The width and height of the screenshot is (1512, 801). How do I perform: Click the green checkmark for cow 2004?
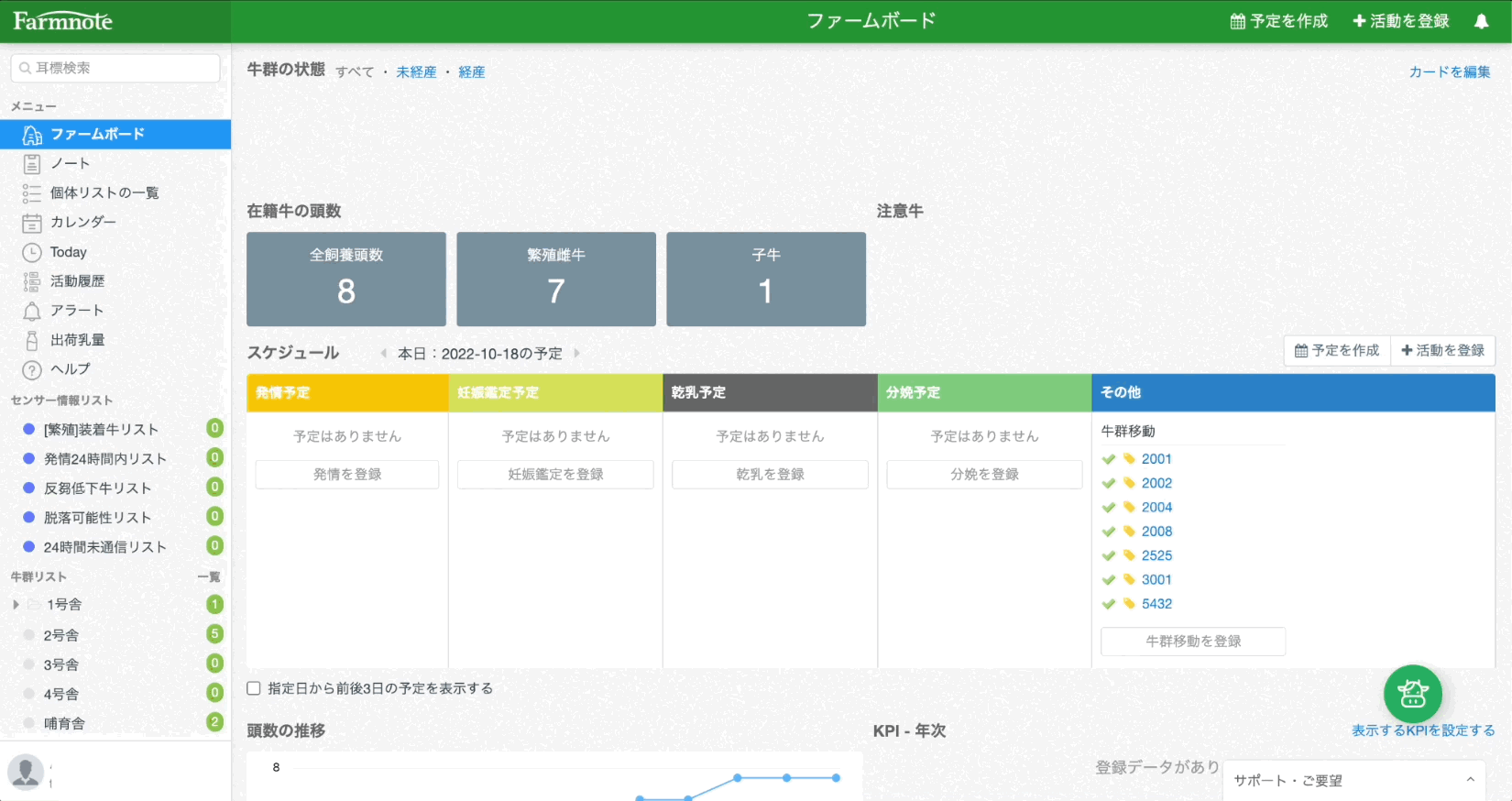1109,508
